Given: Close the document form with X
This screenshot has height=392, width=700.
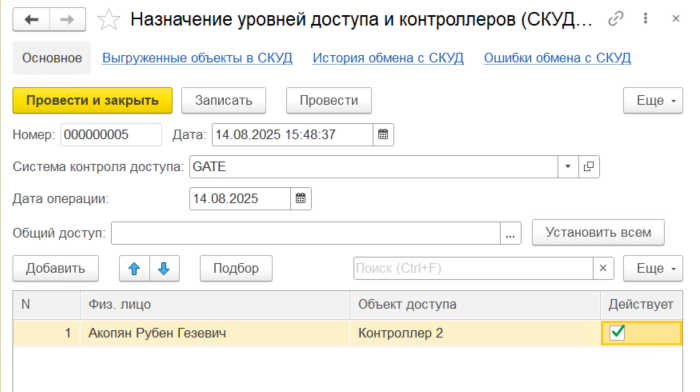Looking at the screenshot, I should pos(676,19).
